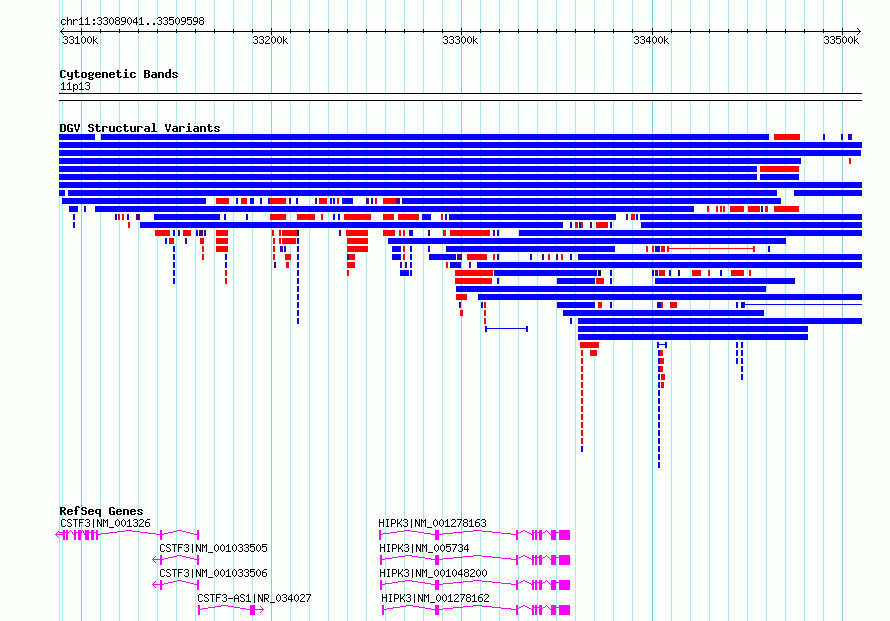Click the left arrow end of the coordinate ruler
This screenshot has width=890, height=621.
pos(62,32)
